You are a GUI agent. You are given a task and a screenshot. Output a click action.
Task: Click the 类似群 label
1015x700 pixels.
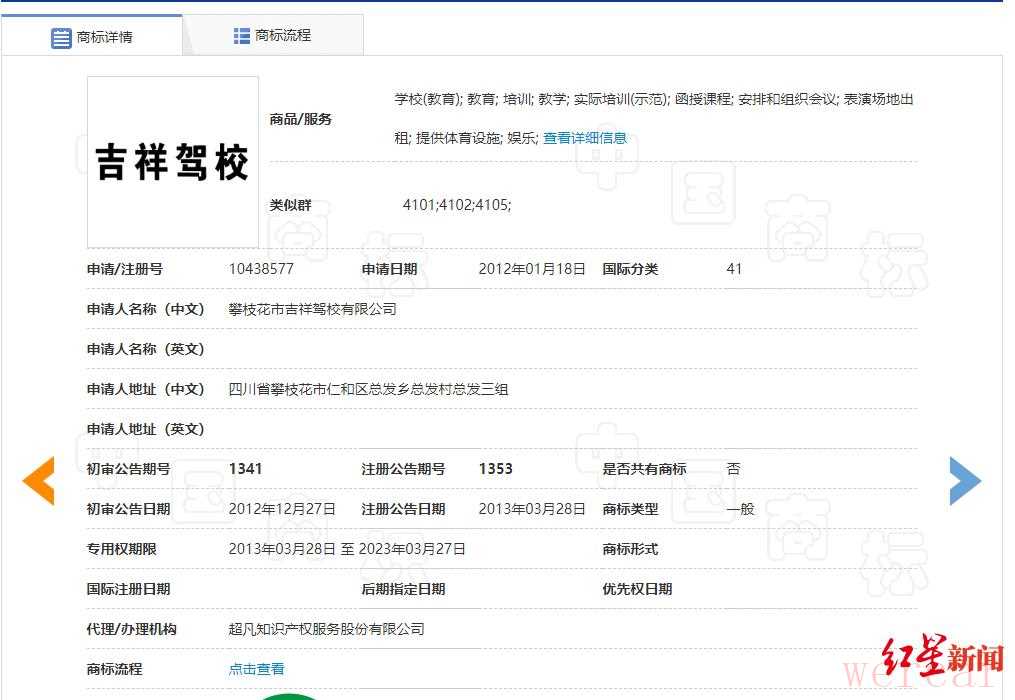click(x=291, y=205)
